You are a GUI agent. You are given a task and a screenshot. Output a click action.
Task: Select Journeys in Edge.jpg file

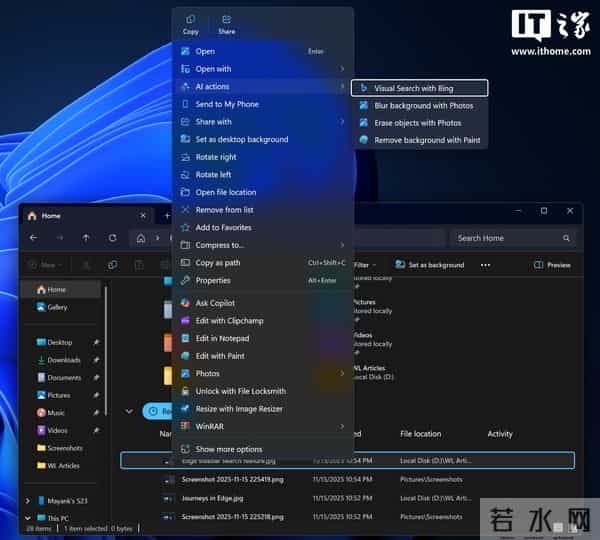coord(347,498)
